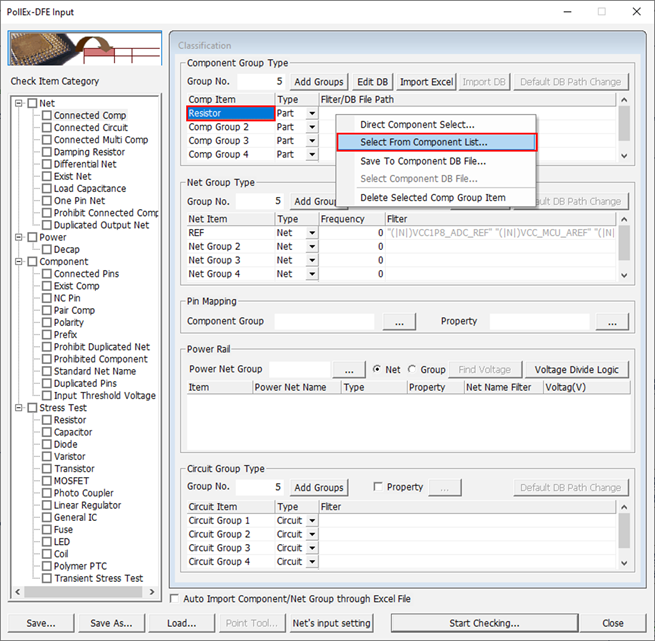Collapse the Component tree node

(19, 262)
